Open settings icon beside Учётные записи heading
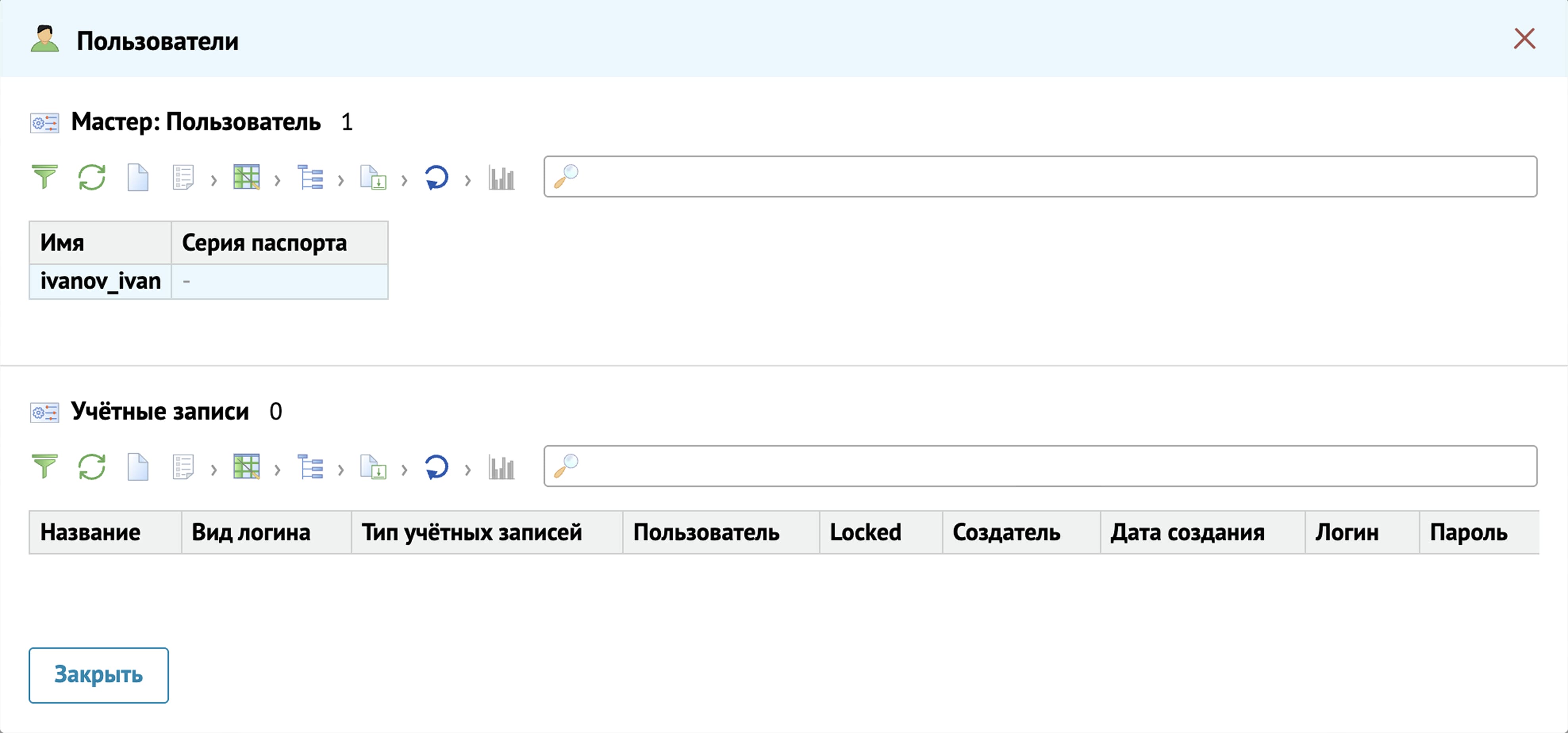 [44, 413]
